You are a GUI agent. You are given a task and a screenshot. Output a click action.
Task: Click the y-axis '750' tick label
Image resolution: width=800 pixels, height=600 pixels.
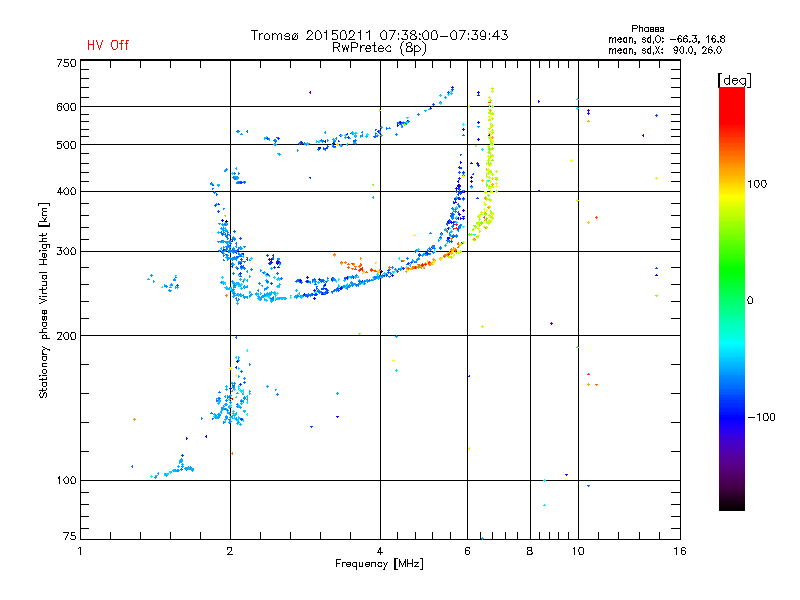pyautogui.click(x=66, y=63)
